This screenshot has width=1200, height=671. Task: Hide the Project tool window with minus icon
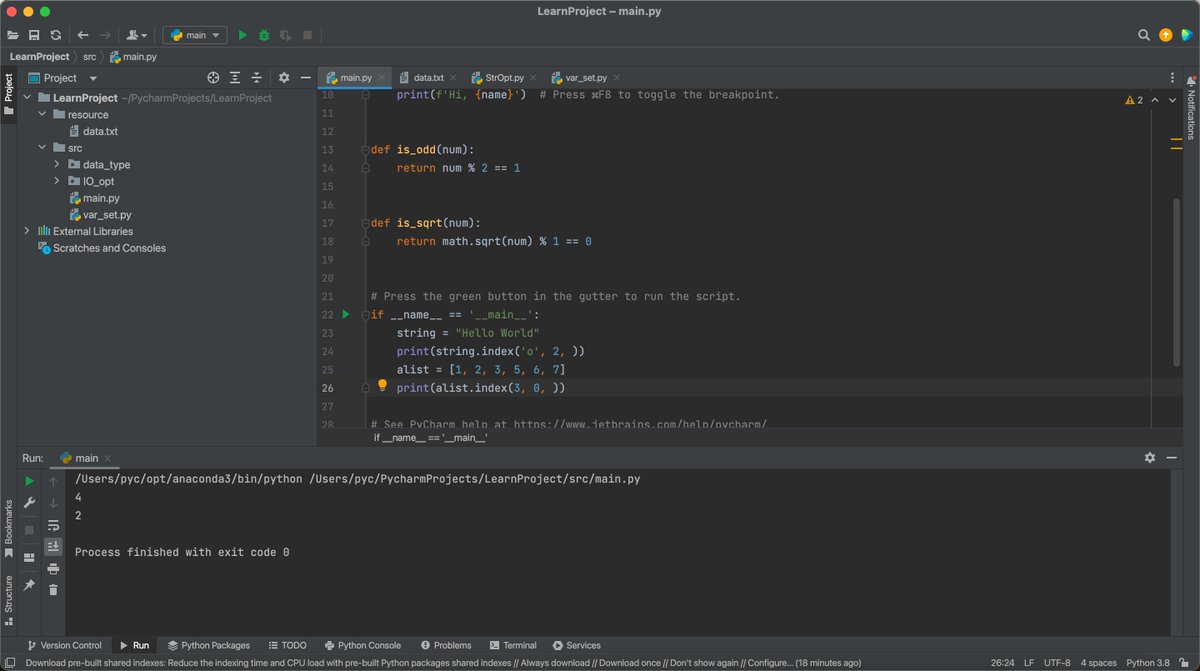point(305,78)
